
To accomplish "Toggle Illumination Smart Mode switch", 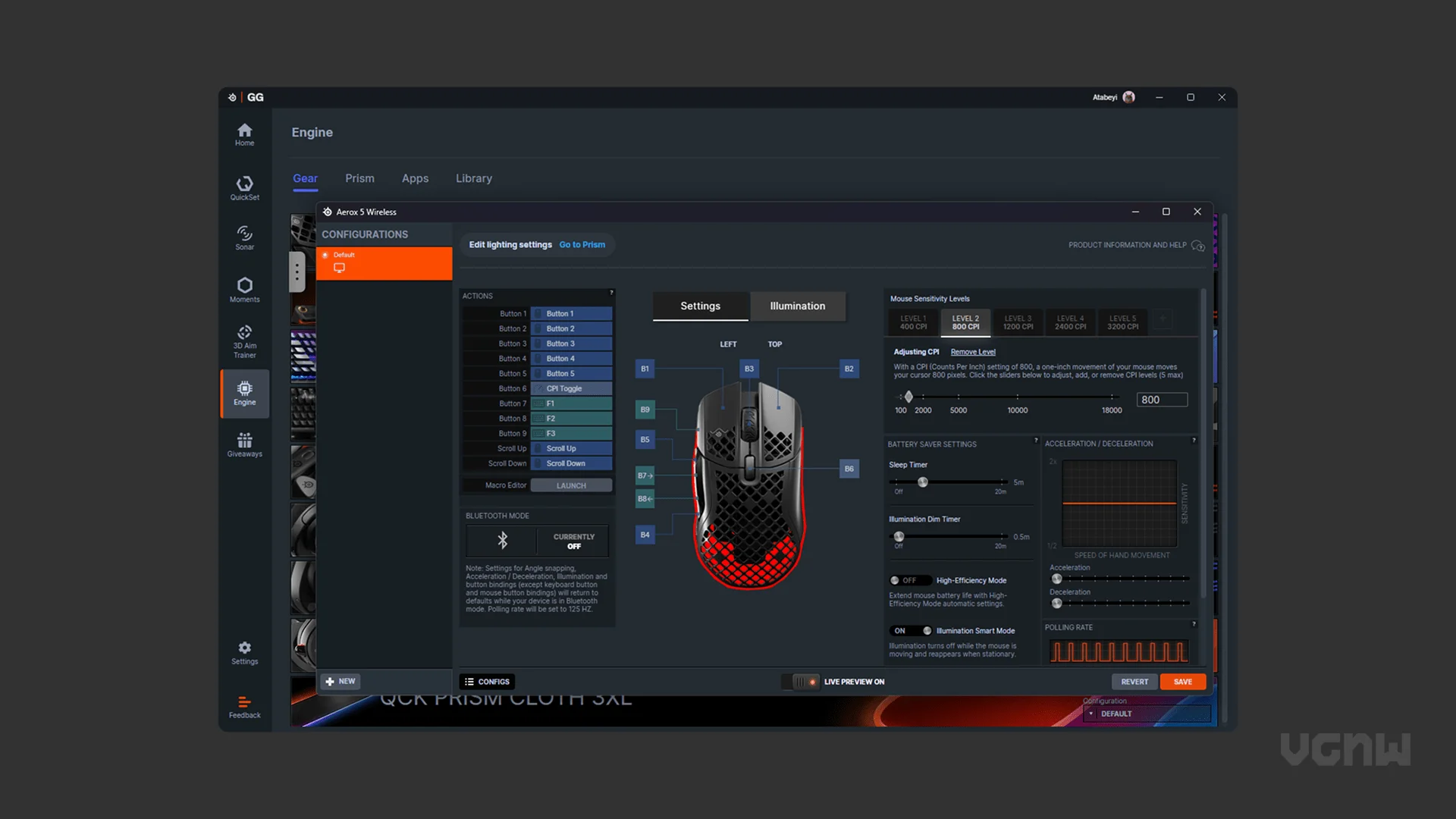I will point(910,631).
